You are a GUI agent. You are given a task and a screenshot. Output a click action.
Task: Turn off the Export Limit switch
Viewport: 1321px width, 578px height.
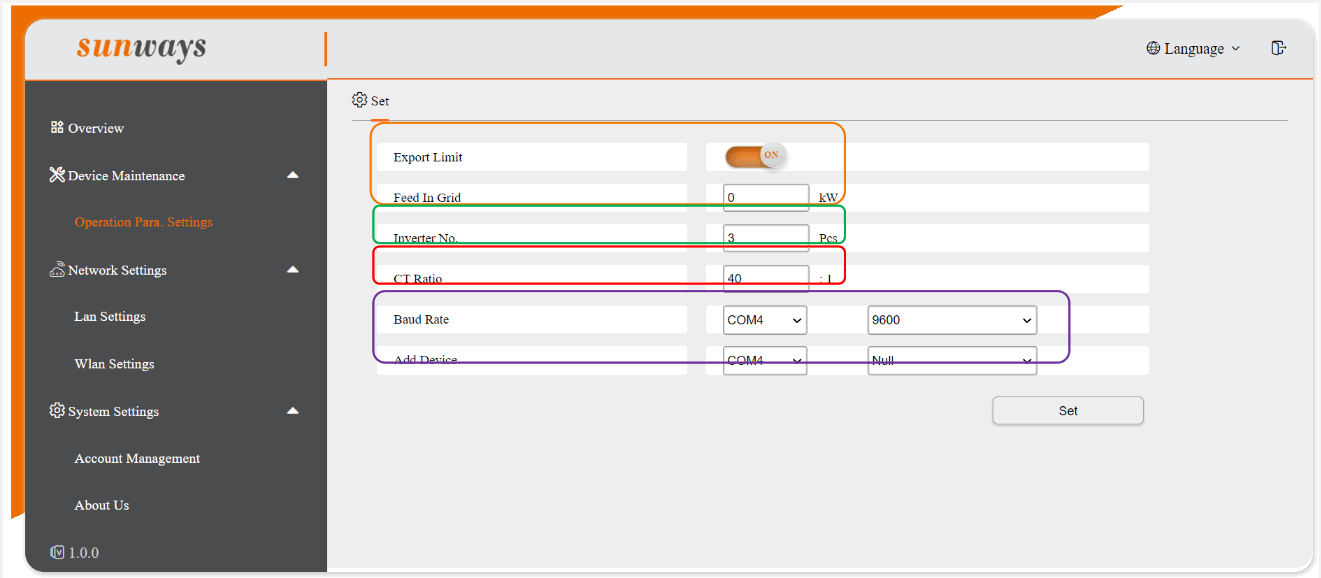pyautogui.click(x=756, y=156)
